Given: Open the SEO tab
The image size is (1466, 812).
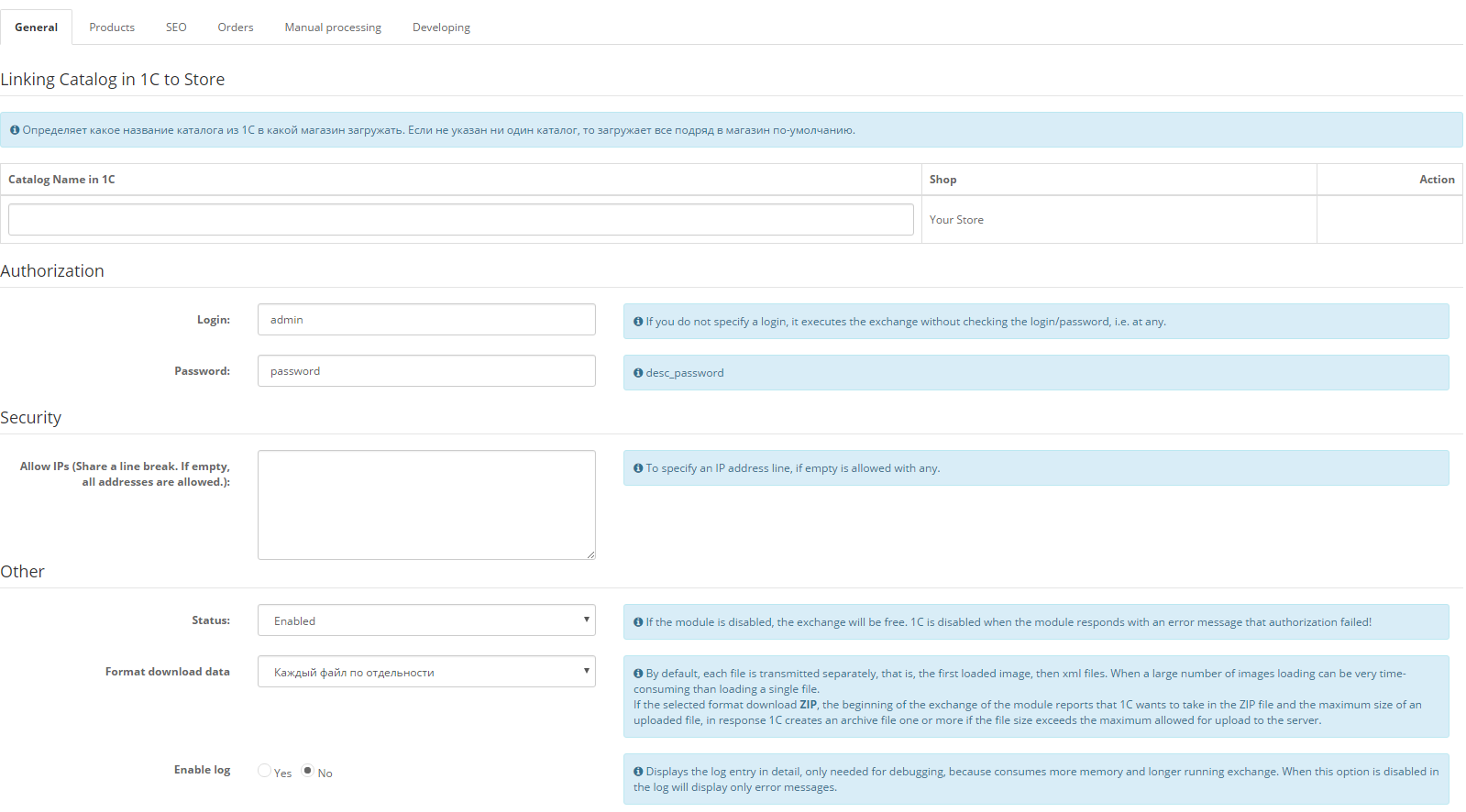Looking at the screenshot, I should click(x=176, y=27).
